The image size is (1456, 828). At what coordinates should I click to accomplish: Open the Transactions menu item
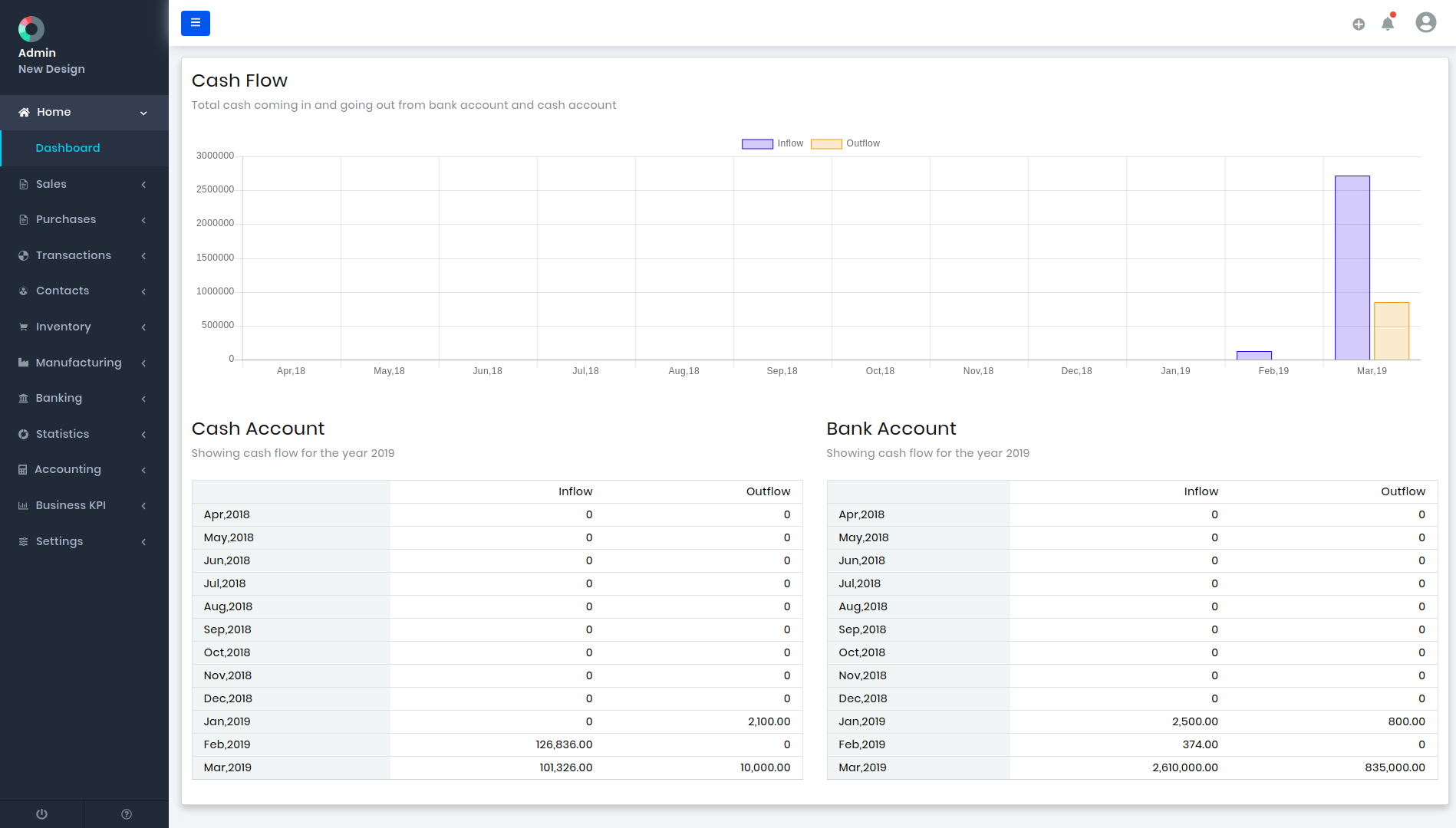[x=84, y=255]
